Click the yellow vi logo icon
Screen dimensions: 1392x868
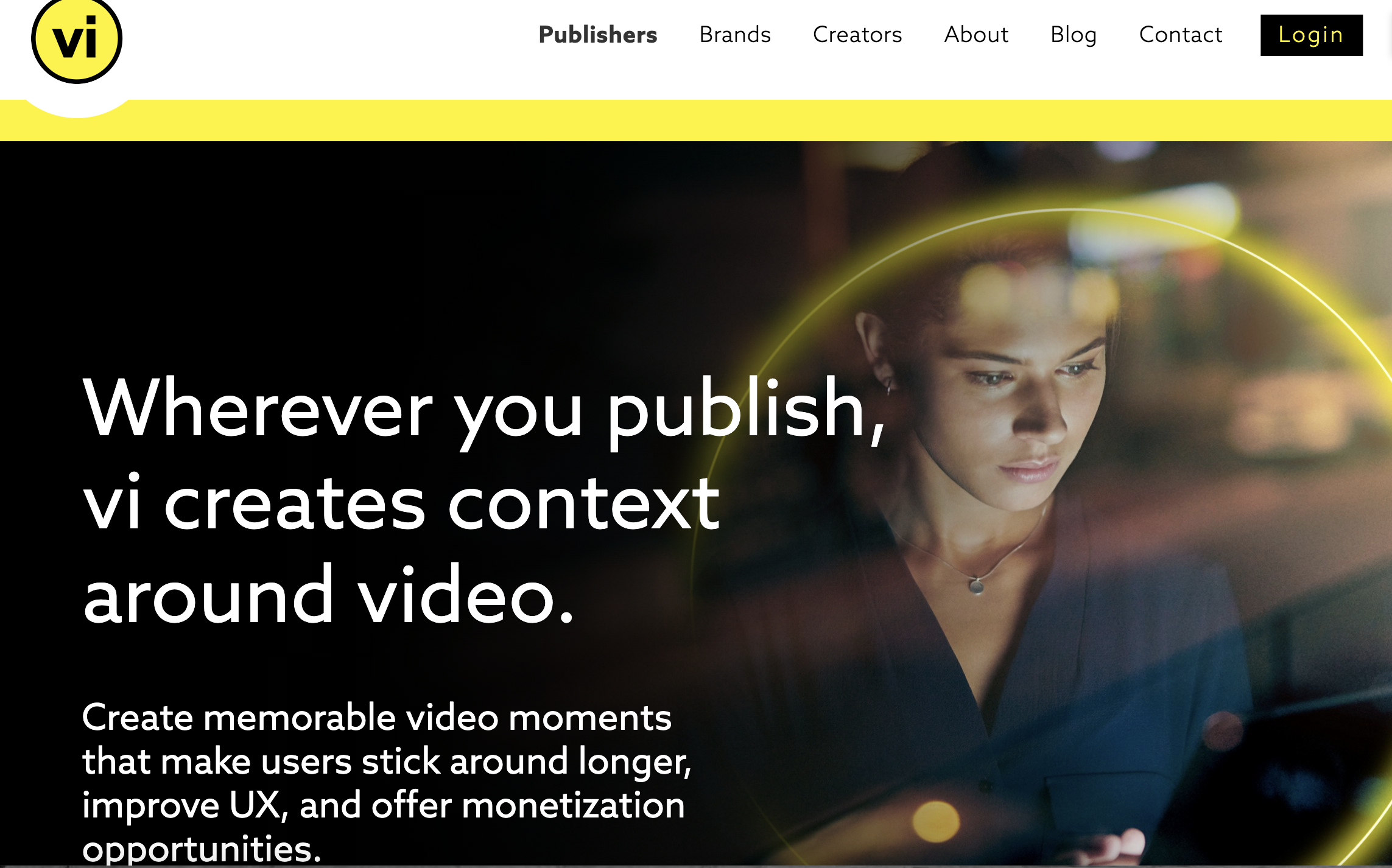[77, 39]
